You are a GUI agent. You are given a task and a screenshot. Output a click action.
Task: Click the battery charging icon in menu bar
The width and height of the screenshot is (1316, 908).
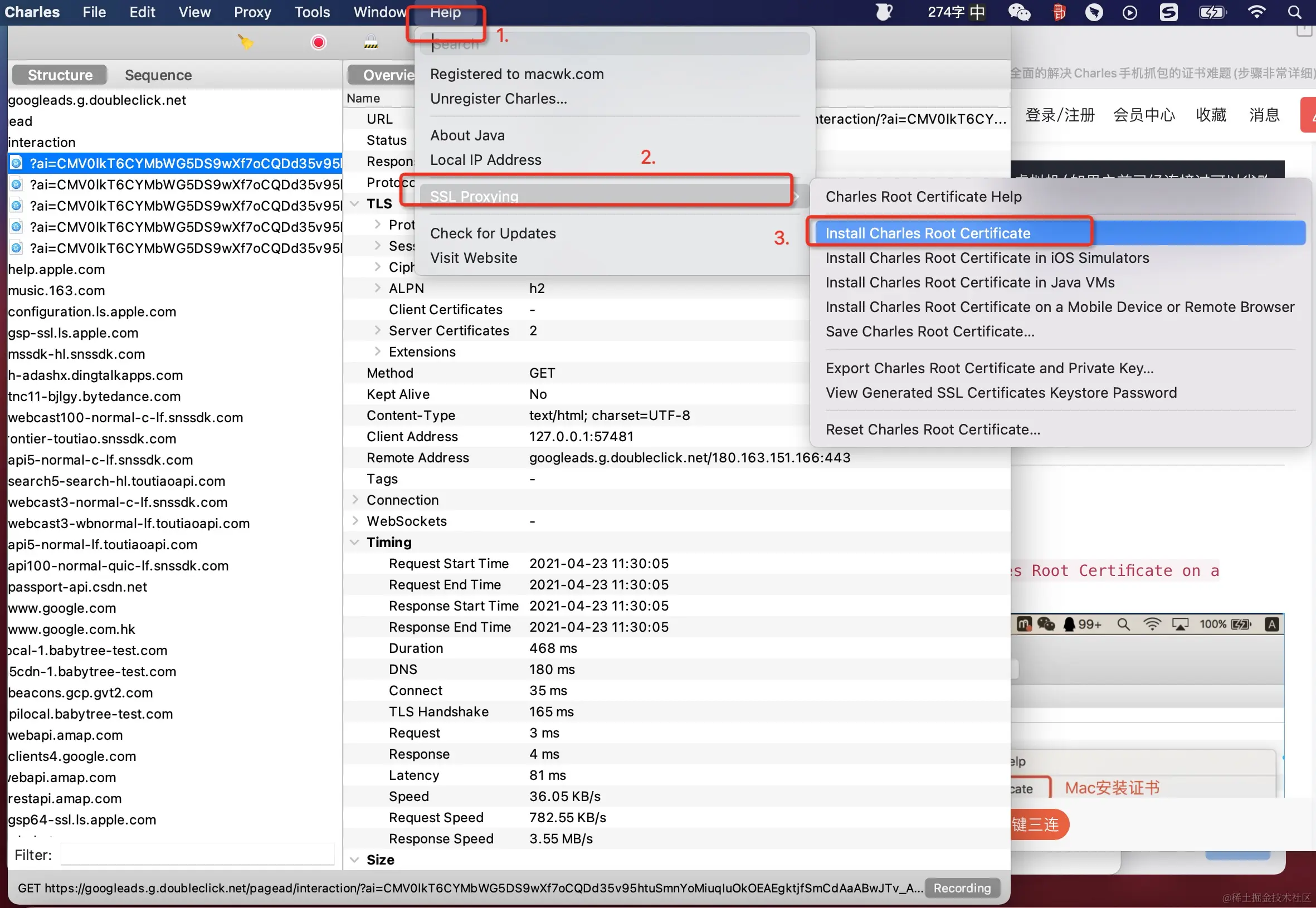1212,12
